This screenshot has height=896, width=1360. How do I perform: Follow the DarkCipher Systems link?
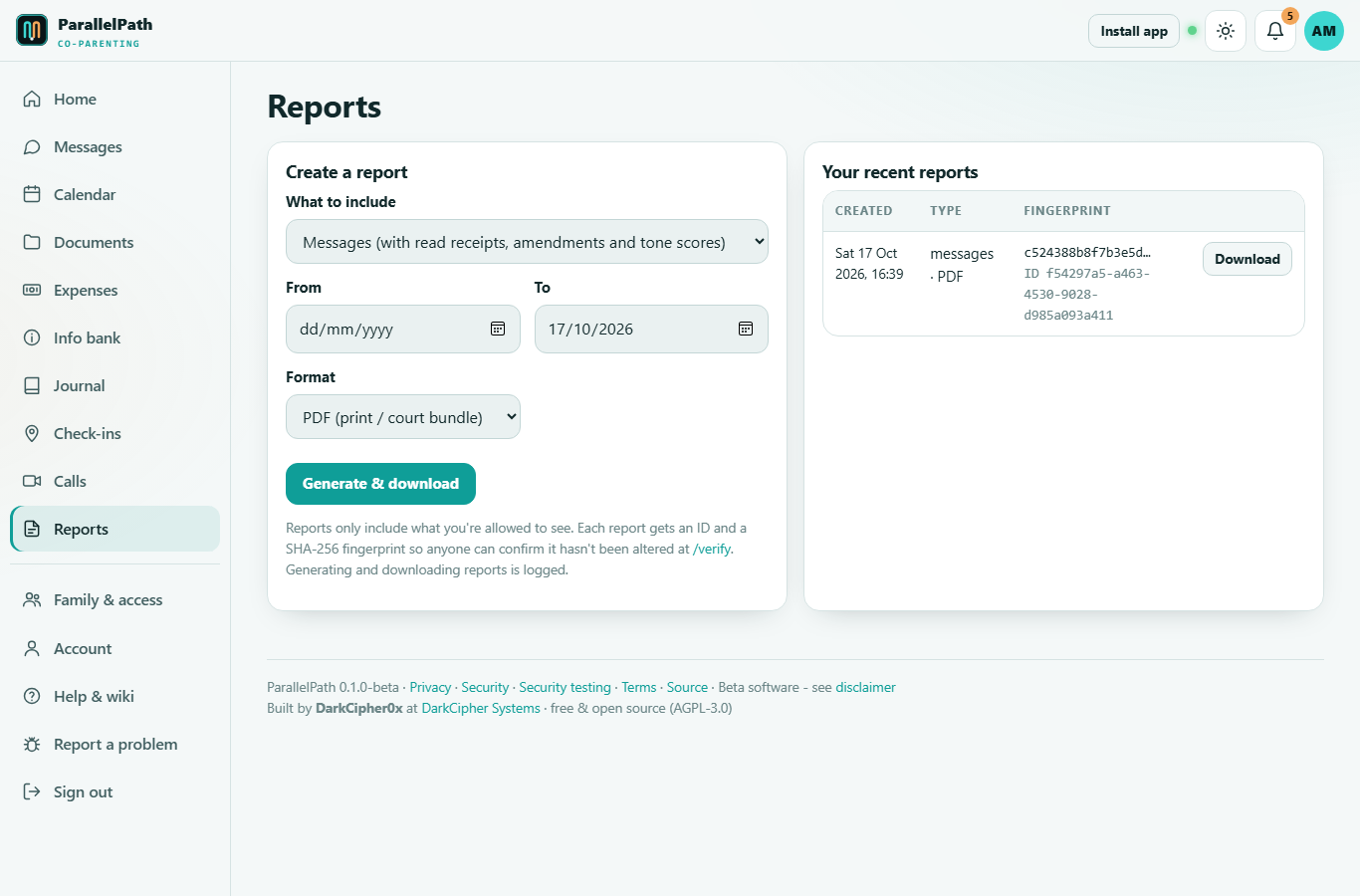tap(481, 708)
